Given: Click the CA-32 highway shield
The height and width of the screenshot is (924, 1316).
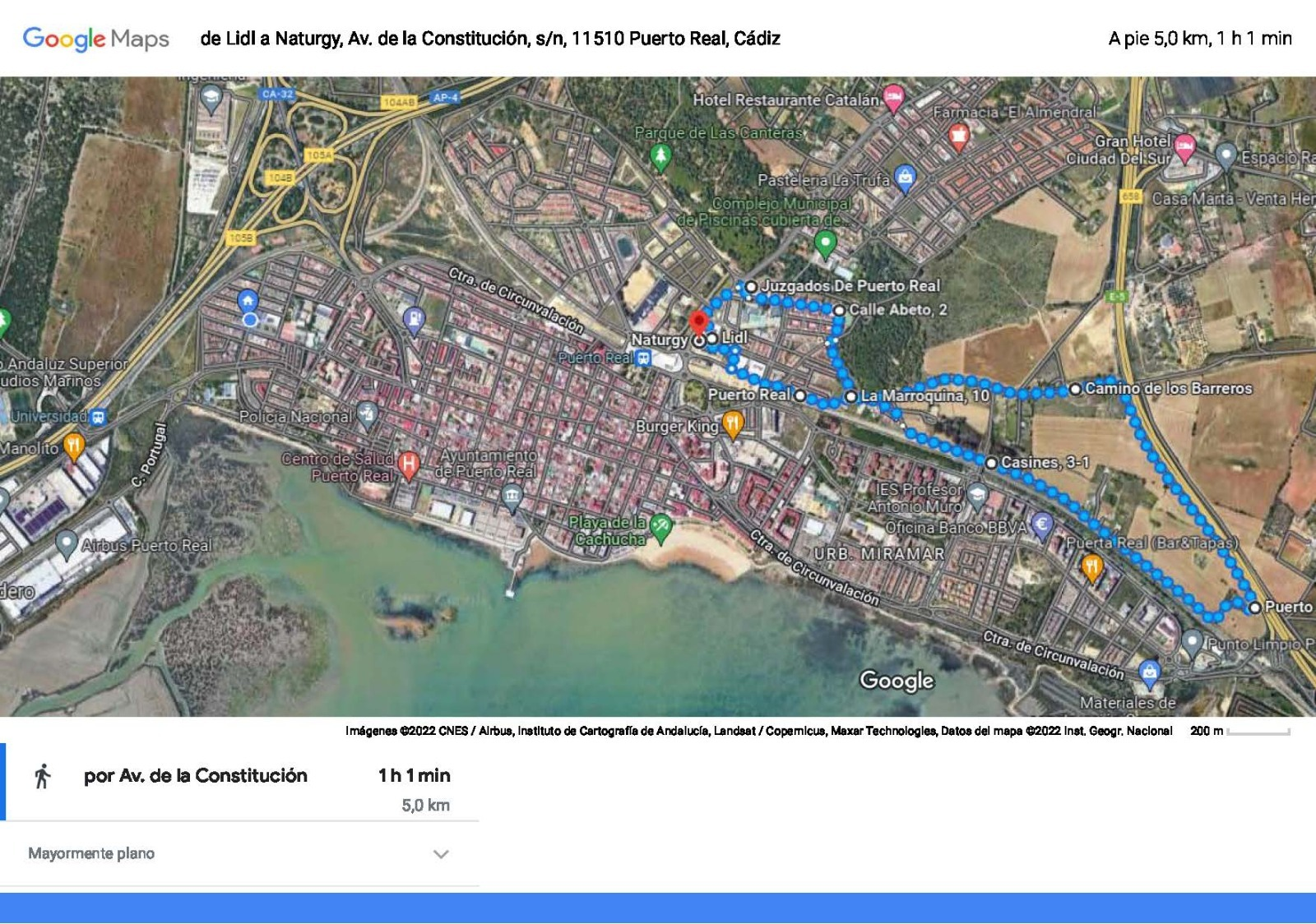Looking at the screenshot, I should (x=277, y=94).
